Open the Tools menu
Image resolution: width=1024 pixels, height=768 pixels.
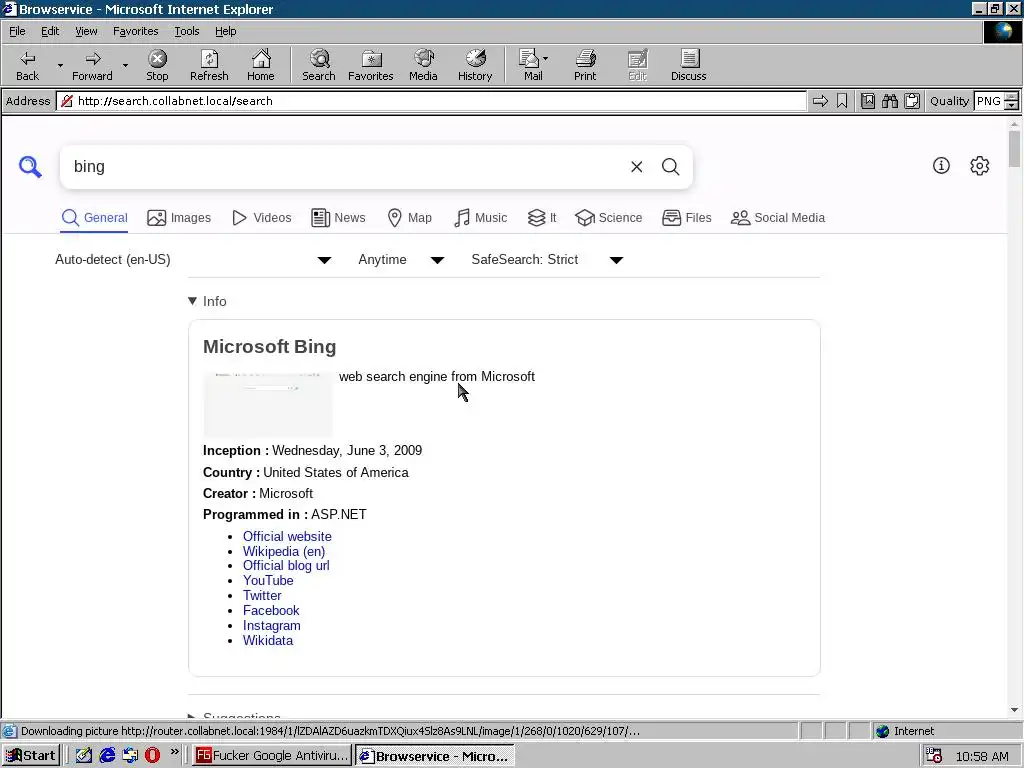tap(186, 31)
